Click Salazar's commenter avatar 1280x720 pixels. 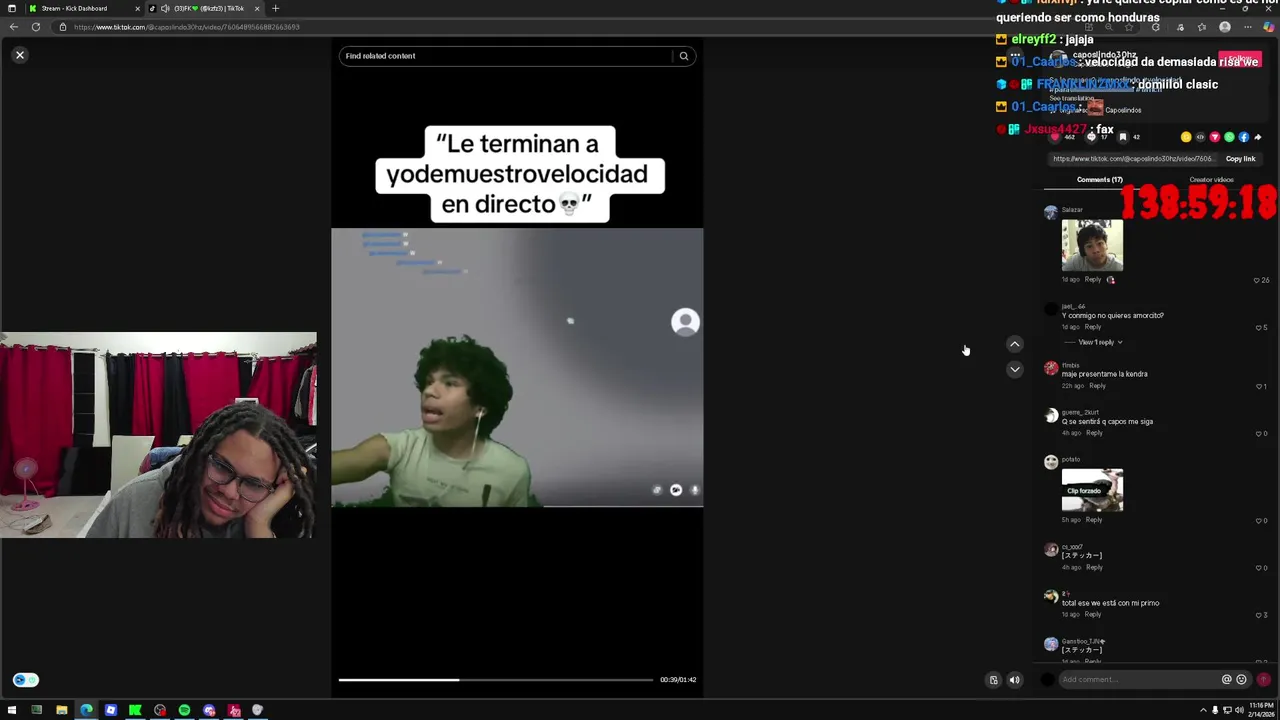1050,212
